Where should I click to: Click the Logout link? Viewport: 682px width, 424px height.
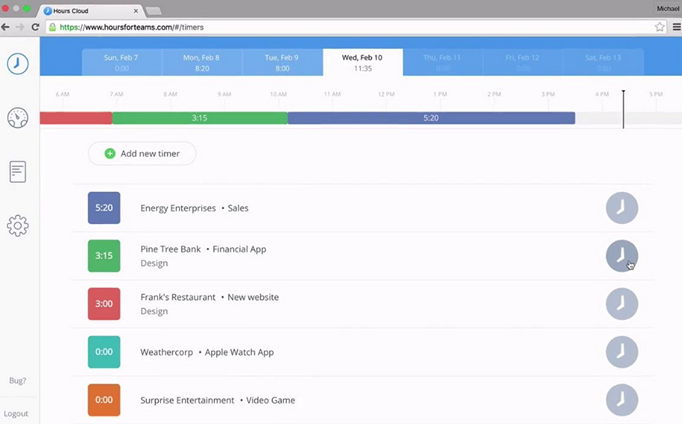tap(16, 413)
